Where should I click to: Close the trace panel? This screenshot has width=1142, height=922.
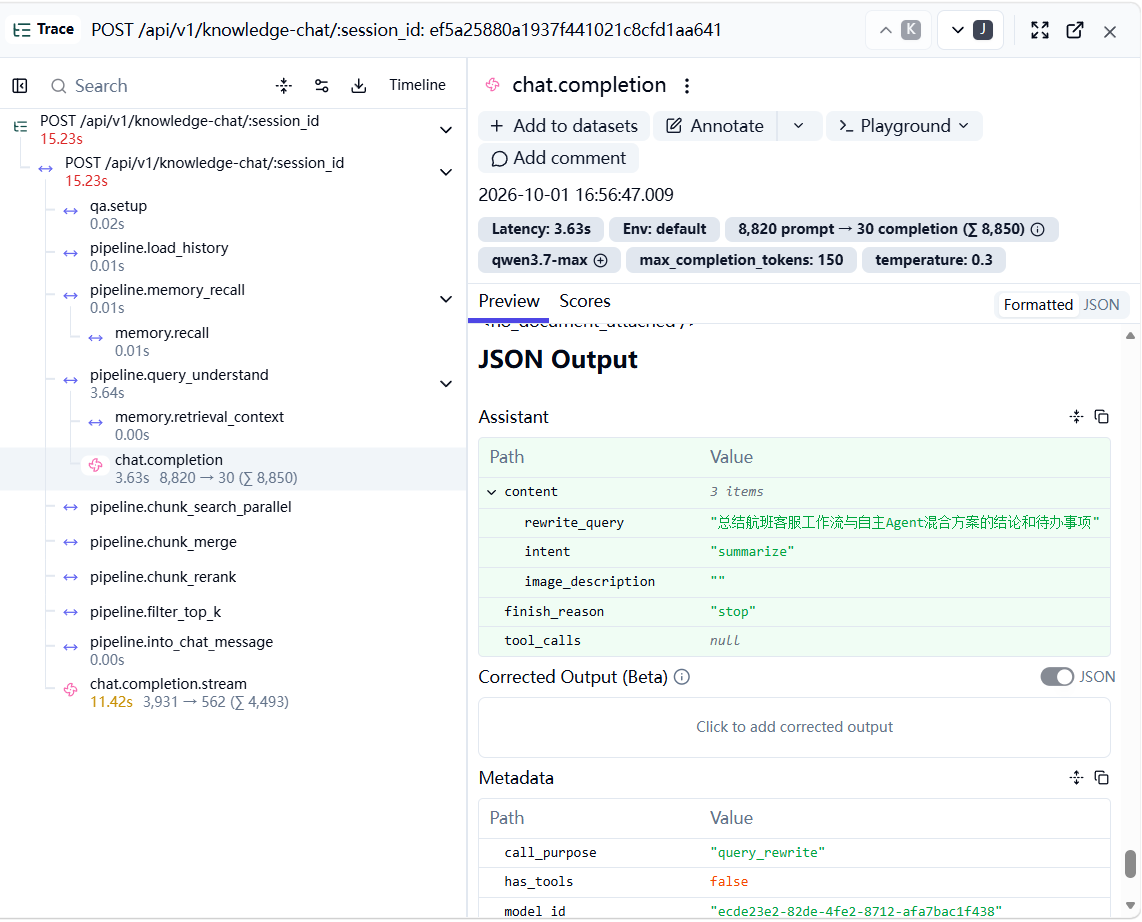(x=1110, y=31)
